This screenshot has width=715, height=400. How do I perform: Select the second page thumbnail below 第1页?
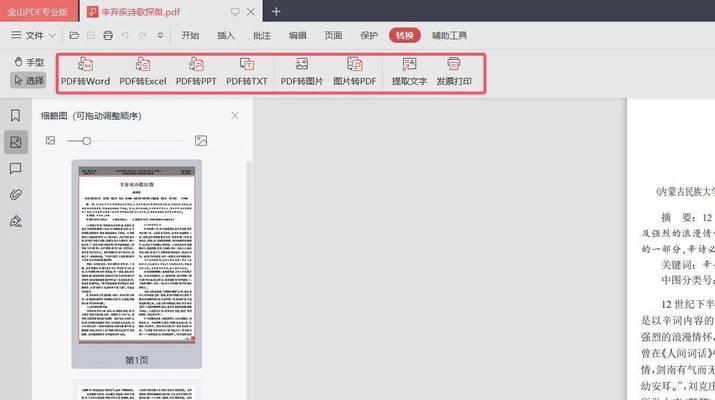coord(136,390)
